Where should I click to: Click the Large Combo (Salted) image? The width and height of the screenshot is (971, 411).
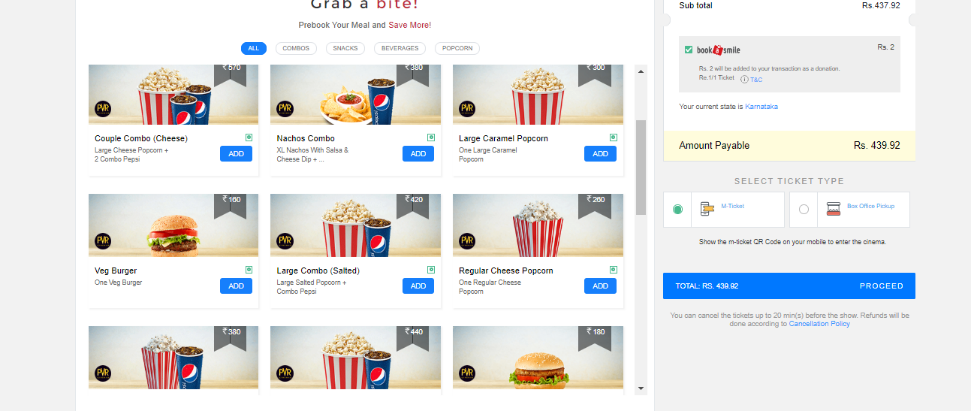355,225
